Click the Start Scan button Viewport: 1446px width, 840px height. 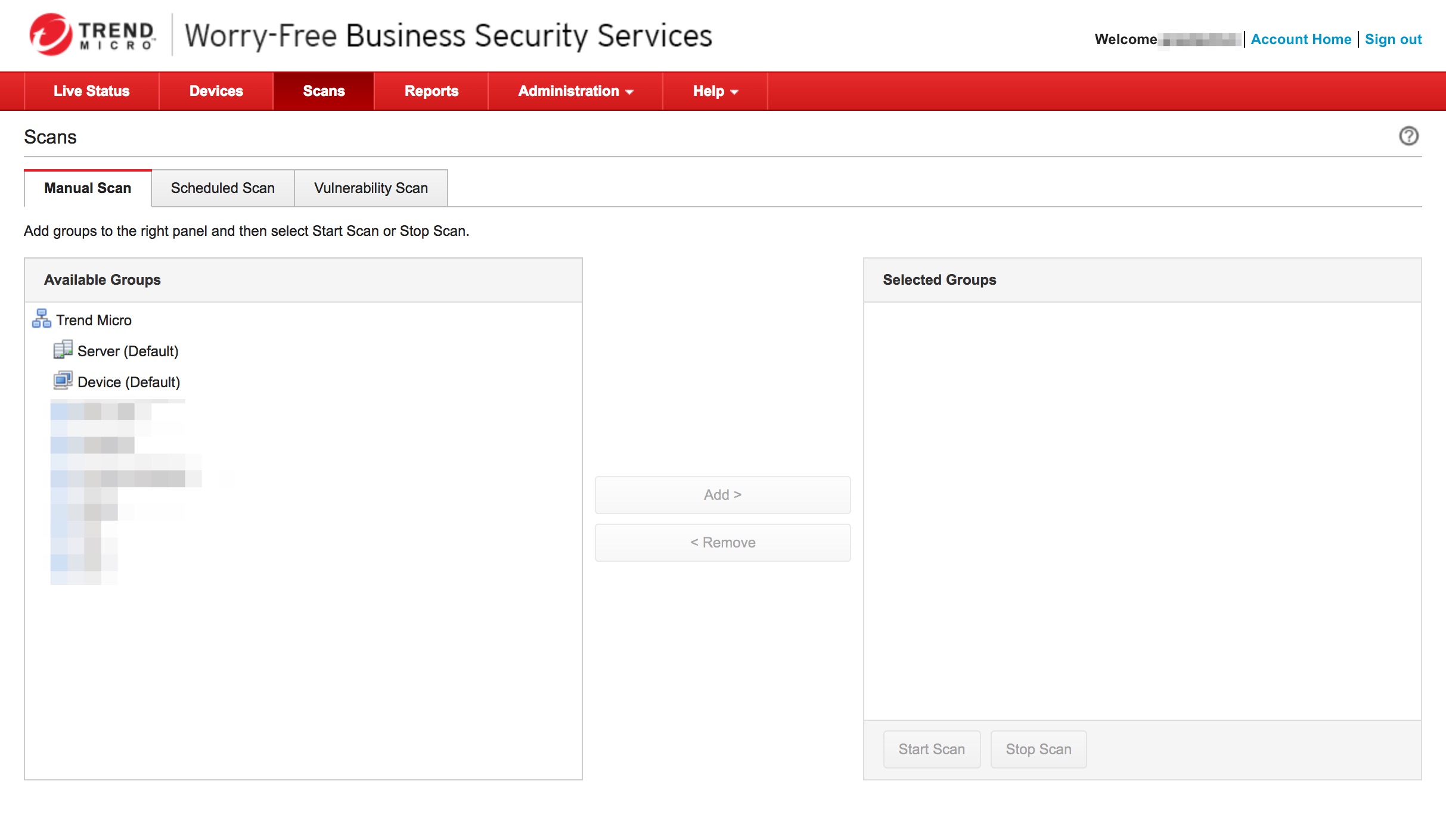931,749
